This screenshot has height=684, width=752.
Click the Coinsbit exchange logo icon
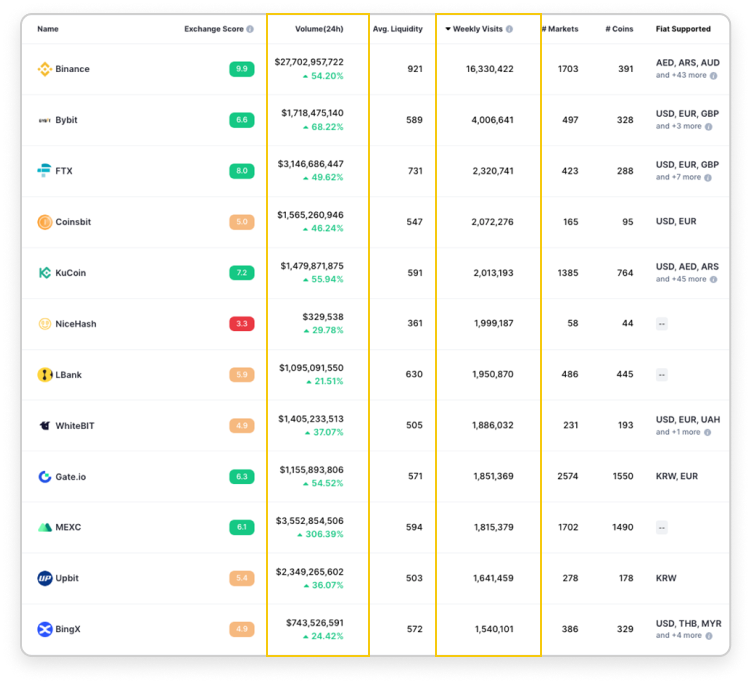point(45,222)
